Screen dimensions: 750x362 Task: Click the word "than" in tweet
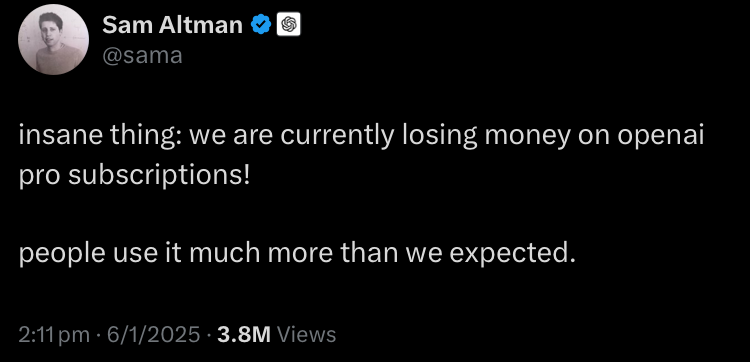pyautogui.click(x=369, y=253)
